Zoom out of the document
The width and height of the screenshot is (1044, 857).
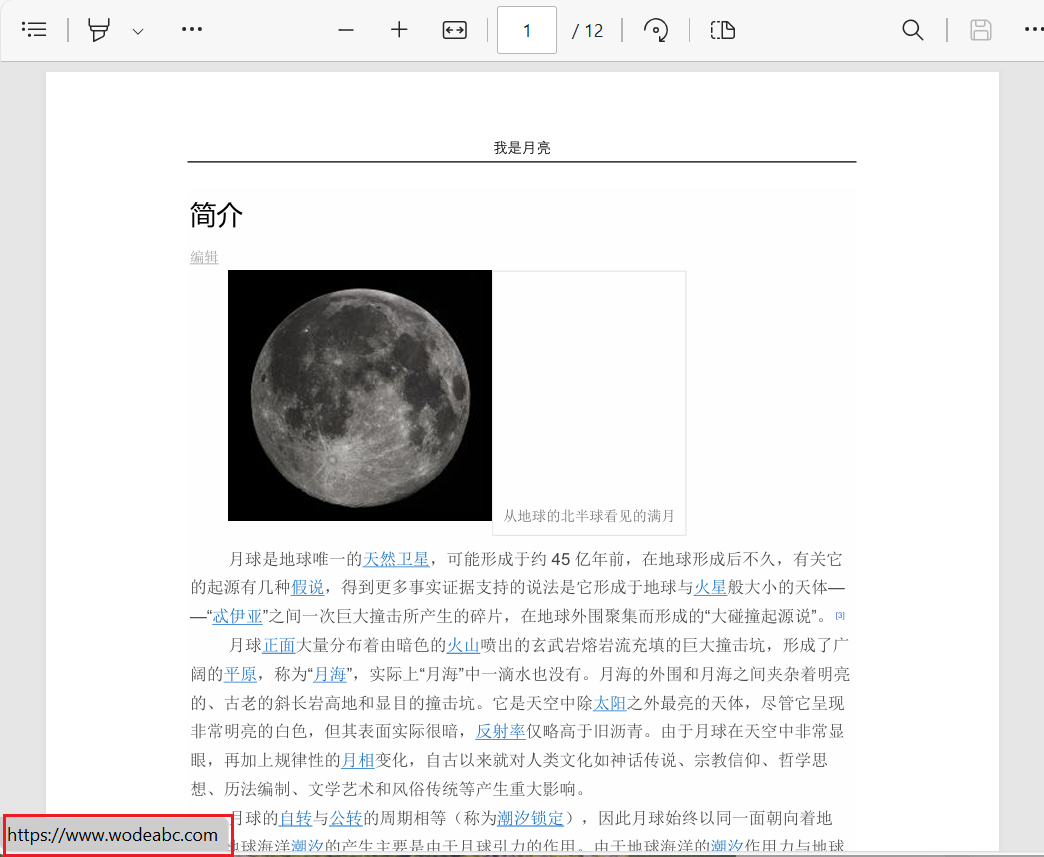(345, 30)
